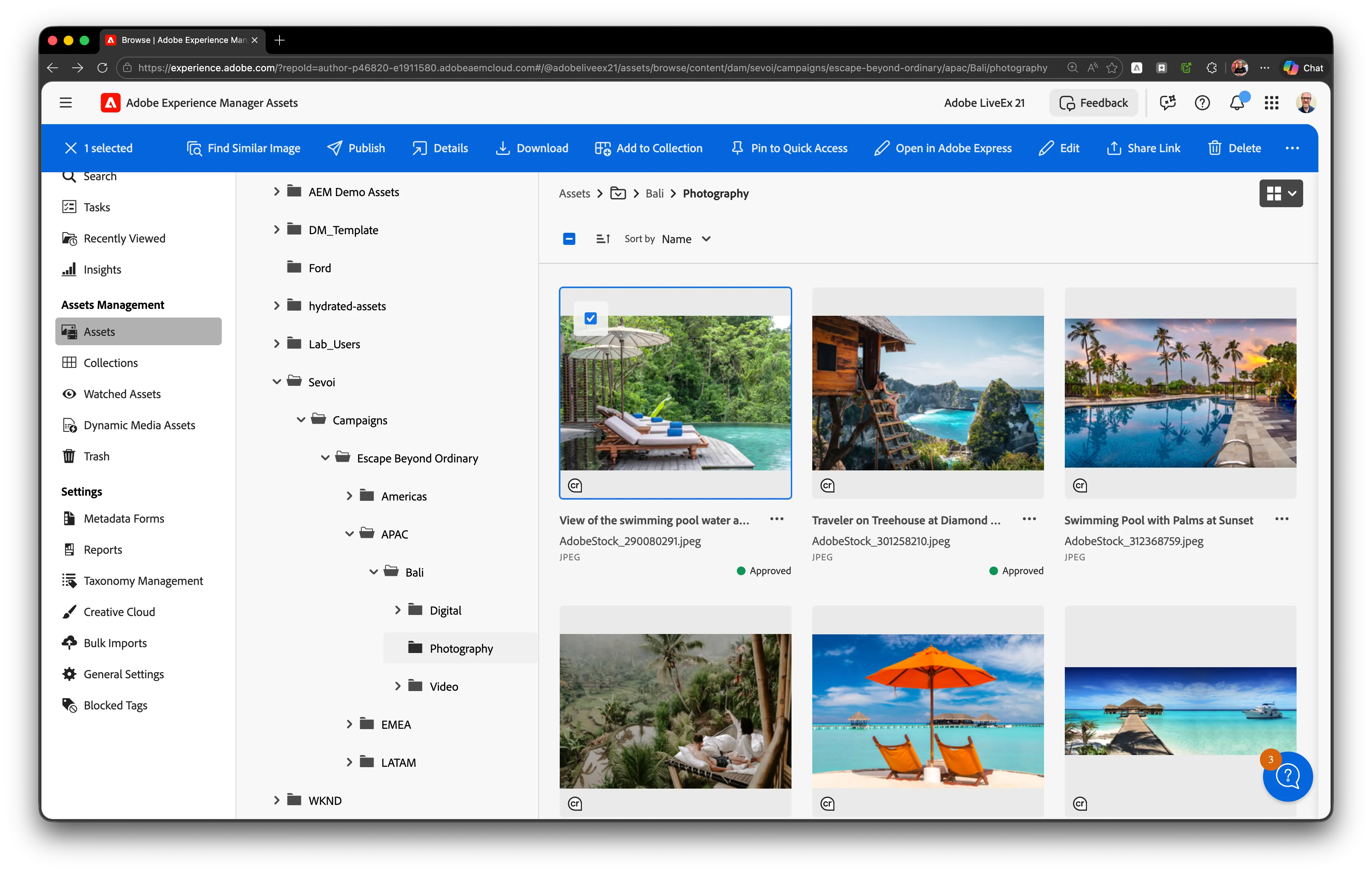The image size is (1372, 873).
Task: Delete the selected asset
Action: pyautogui.click(x=1235, y=148)
